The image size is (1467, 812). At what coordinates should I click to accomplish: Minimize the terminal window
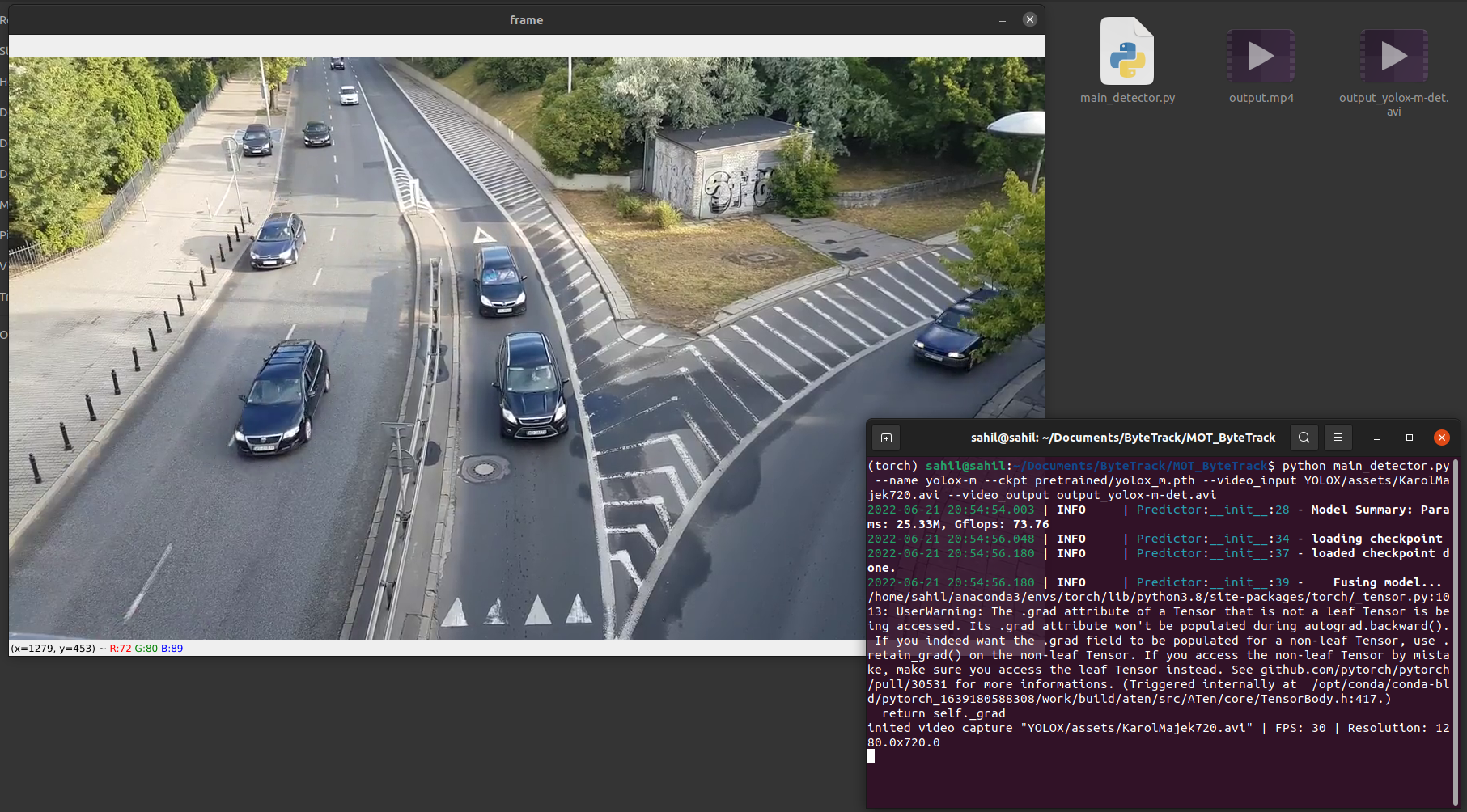1377,438
